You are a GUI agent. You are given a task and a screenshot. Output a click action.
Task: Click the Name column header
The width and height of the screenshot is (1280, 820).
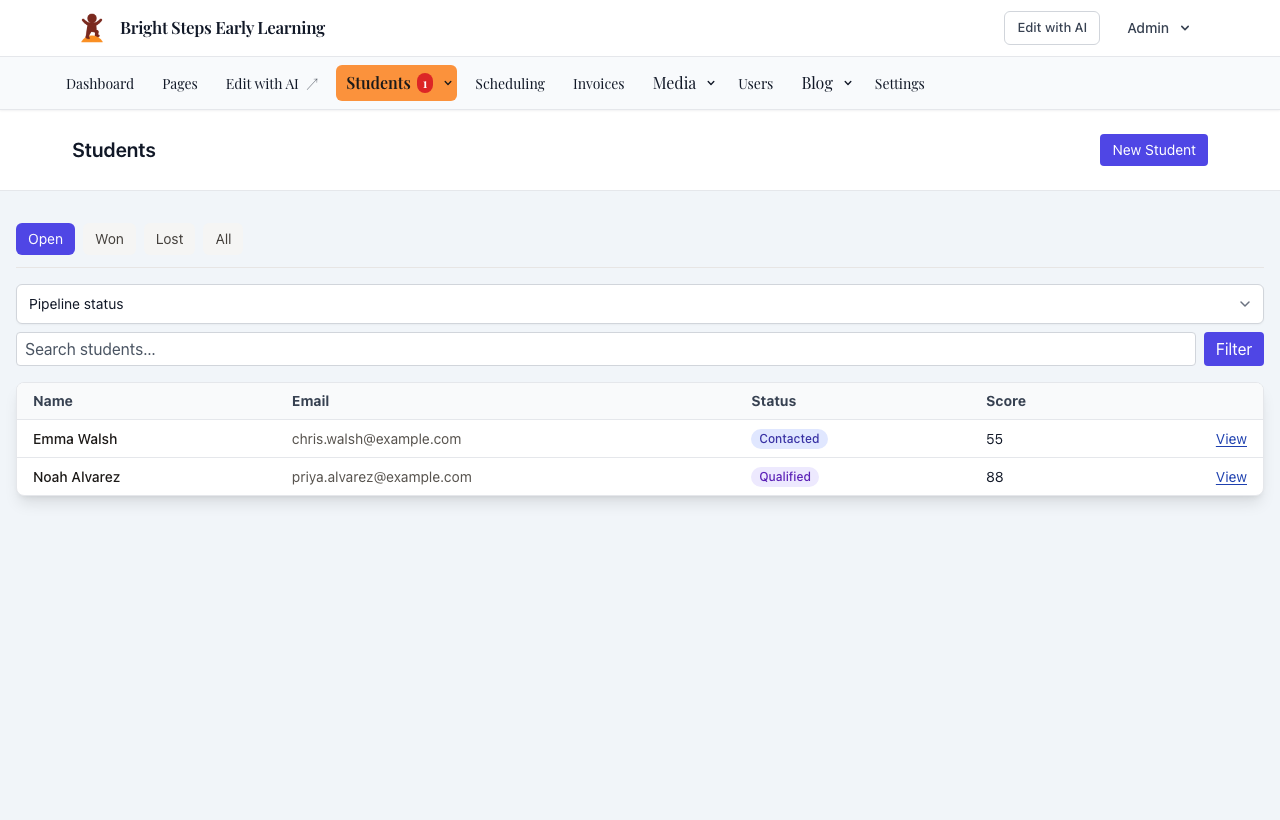(53, 401)
